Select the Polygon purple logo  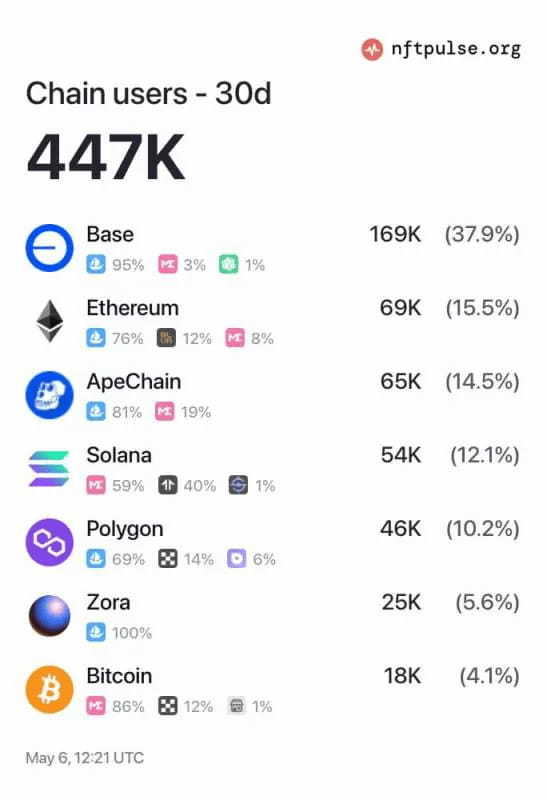coord(49,542)
